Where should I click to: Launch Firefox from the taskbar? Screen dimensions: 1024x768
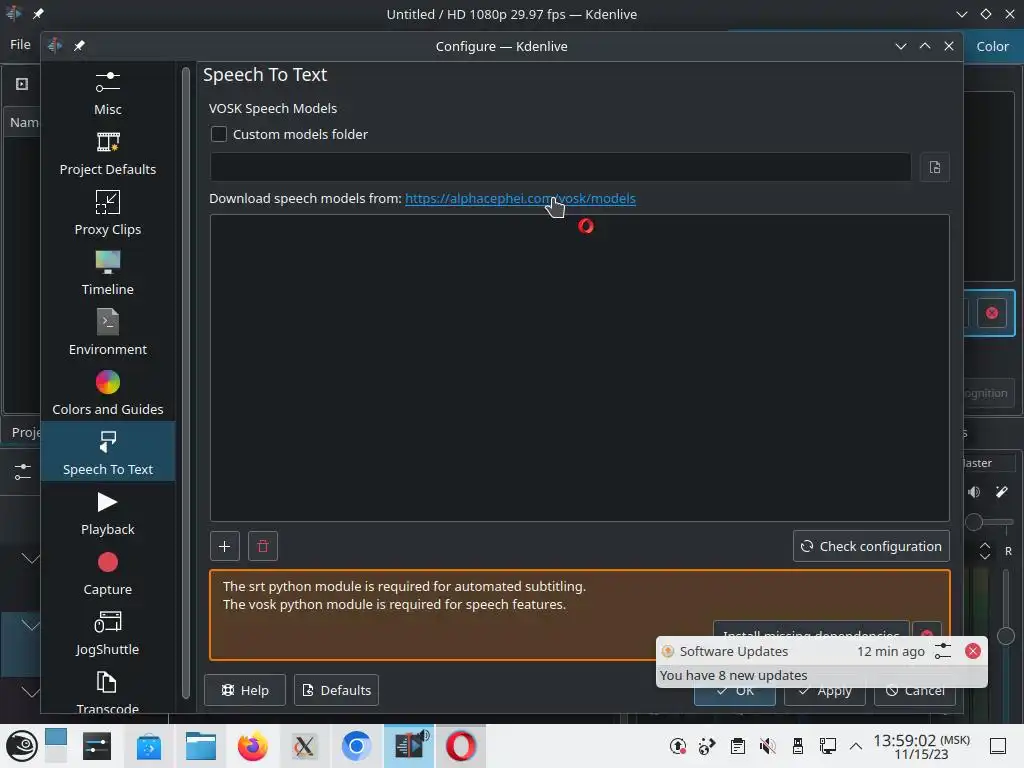tap(253, 746)
